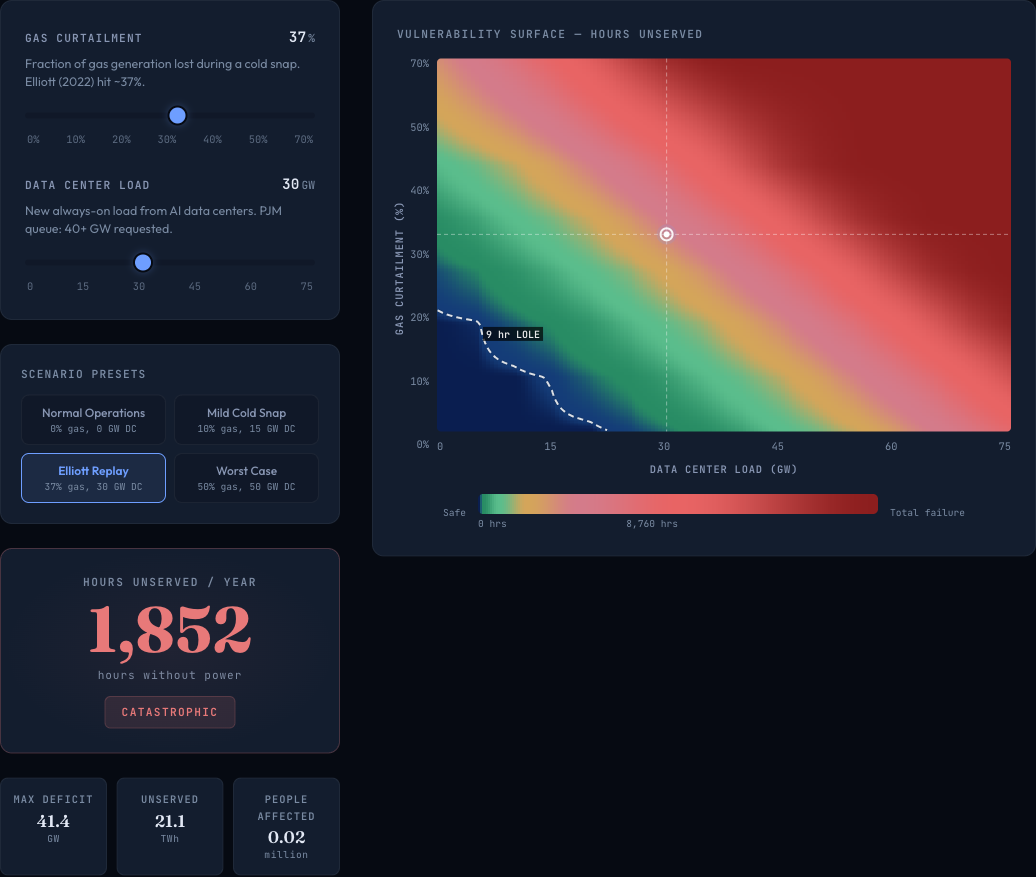The height and width of the screenshot is (877, 1036).
Task: Click the UNSERVED TWh stat card
Action: pyautogui.click(x=169, y=826)
